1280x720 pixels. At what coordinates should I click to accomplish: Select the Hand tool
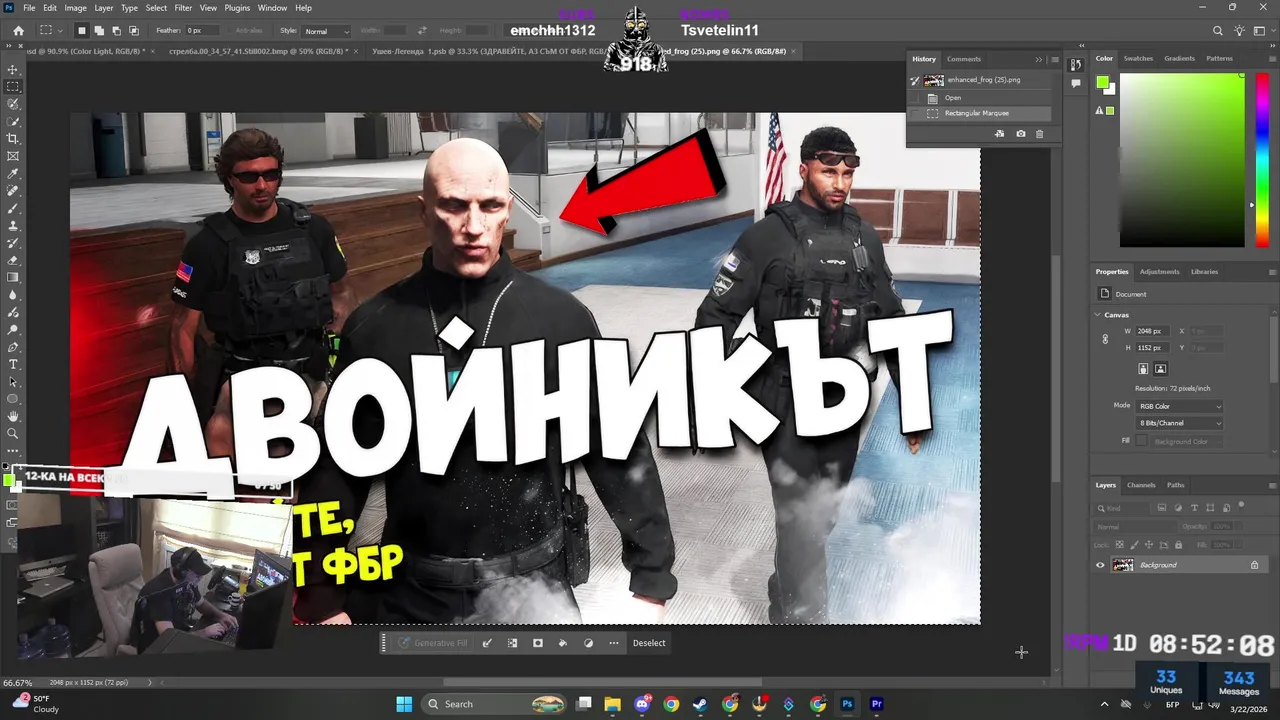pyautogui.click(x=13, y=416)
